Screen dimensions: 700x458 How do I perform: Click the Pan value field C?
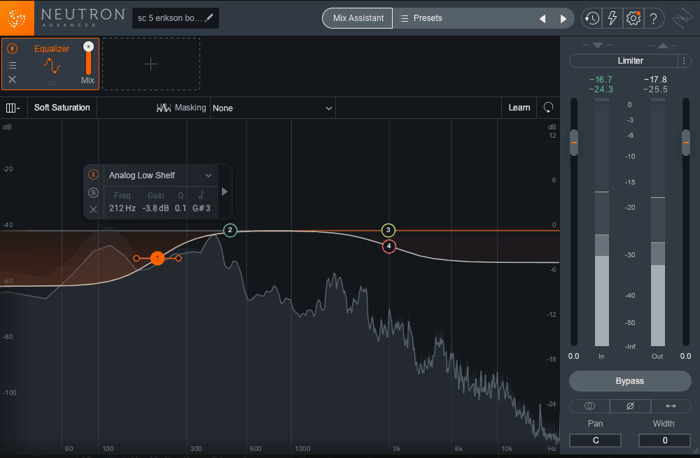pos(595,440)
